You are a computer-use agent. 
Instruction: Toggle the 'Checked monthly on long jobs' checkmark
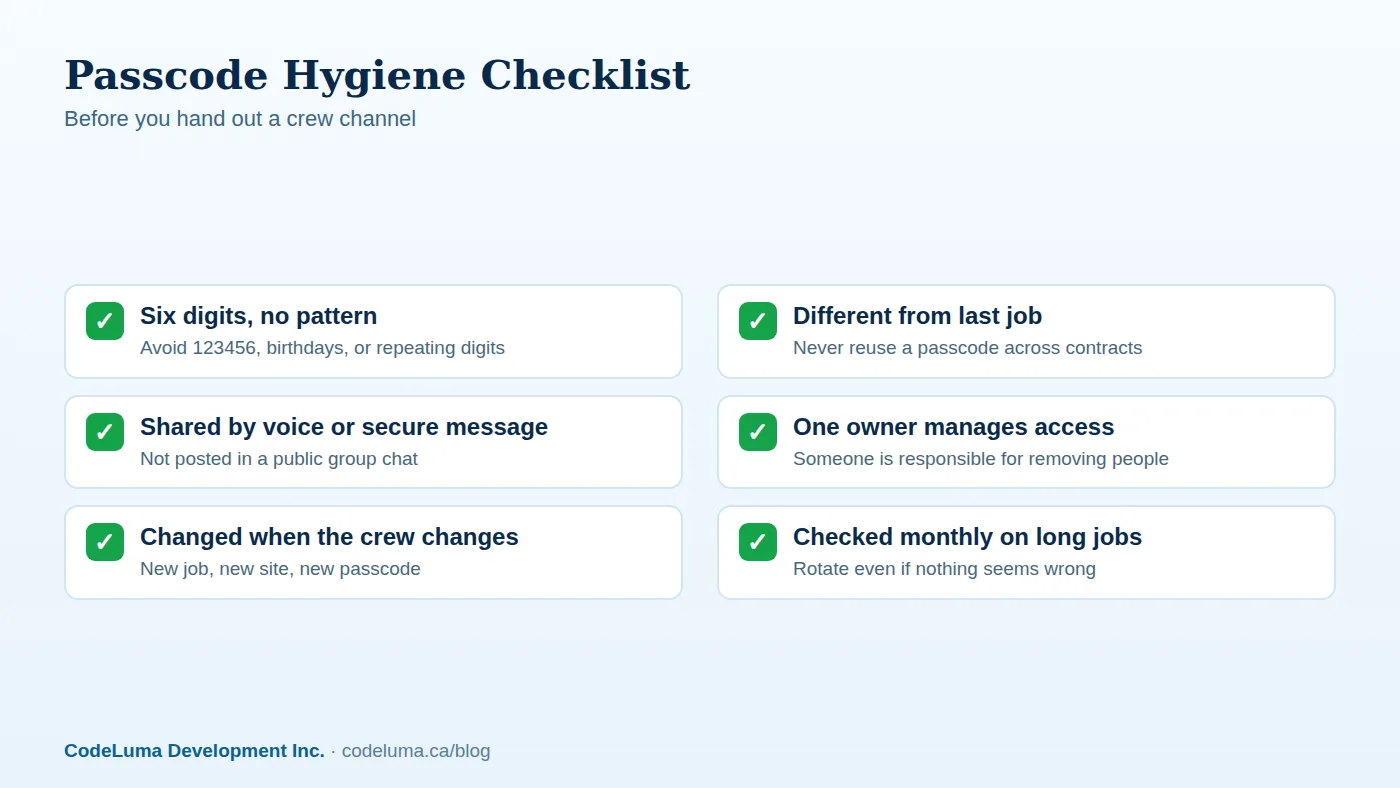pyautogui.click(x=758, y=542)
